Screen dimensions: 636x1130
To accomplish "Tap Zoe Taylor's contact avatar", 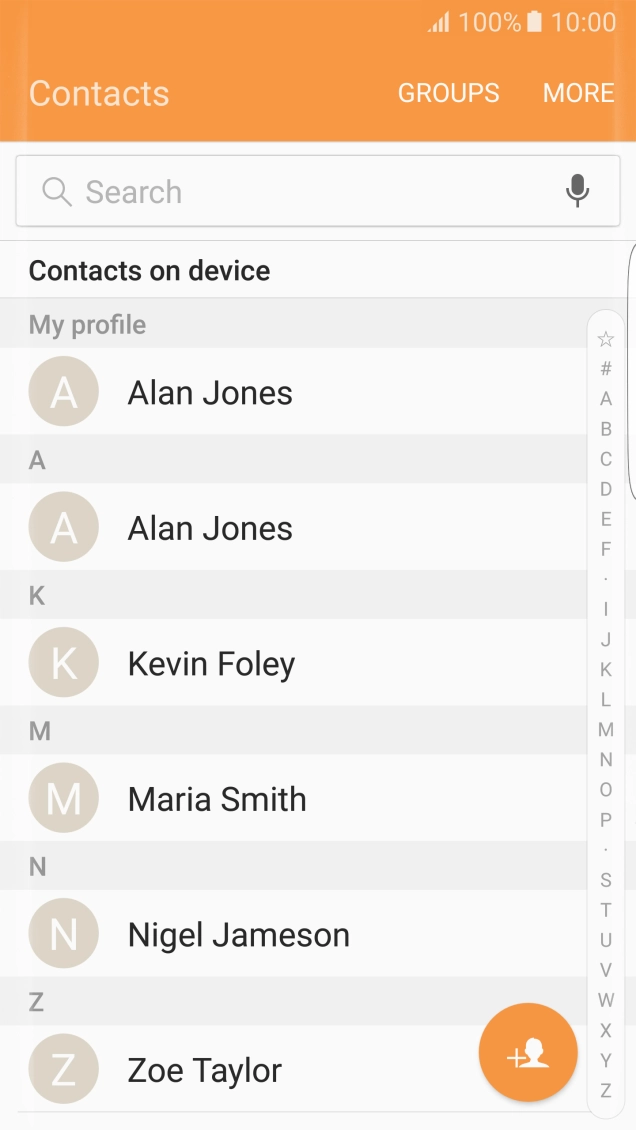I will (63, 1069).
